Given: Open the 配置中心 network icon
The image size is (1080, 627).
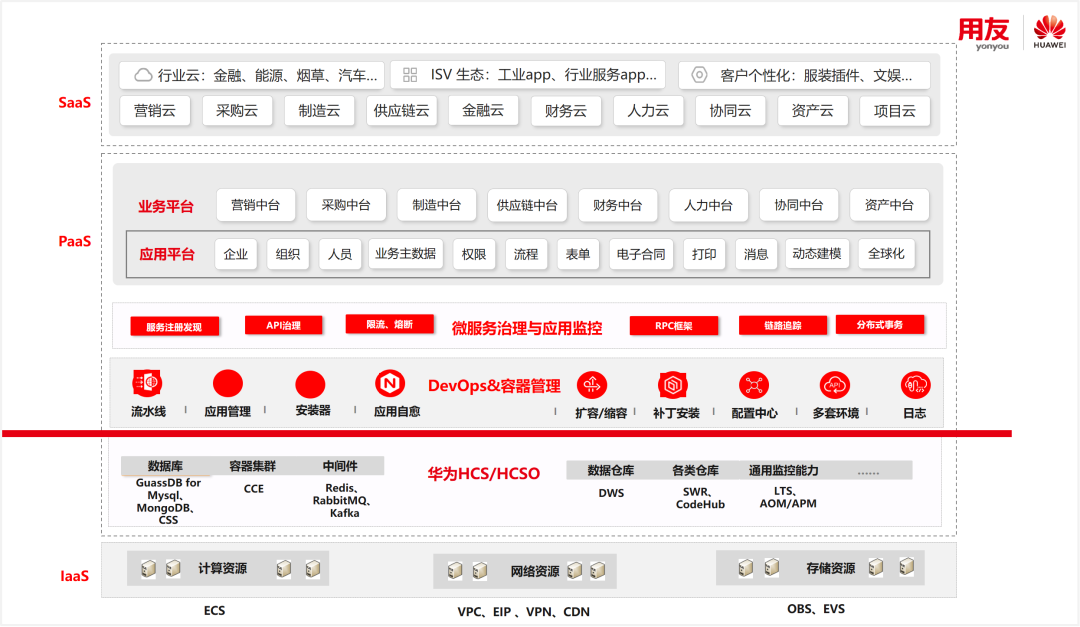Looking at the screenshot, I should [x=754, y=385].
